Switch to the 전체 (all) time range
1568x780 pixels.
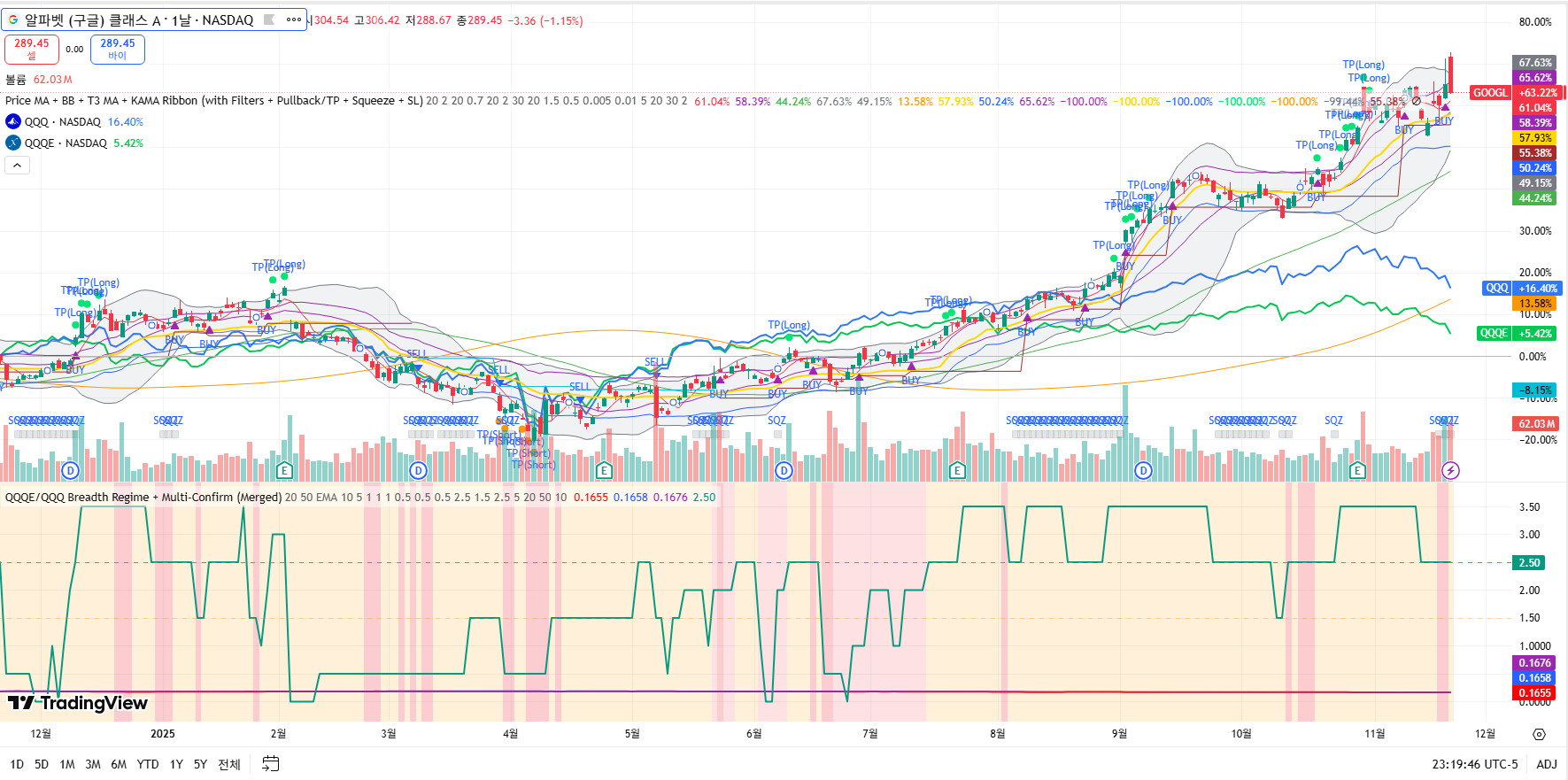click(229, 764)
